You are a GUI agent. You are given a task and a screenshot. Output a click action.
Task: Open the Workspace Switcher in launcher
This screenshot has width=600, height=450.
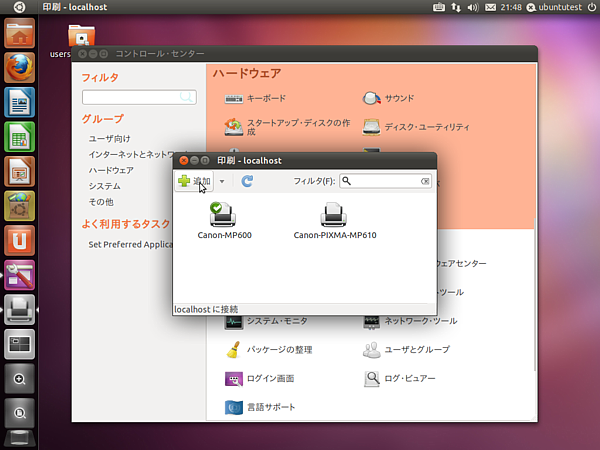[x=20, y=344]
